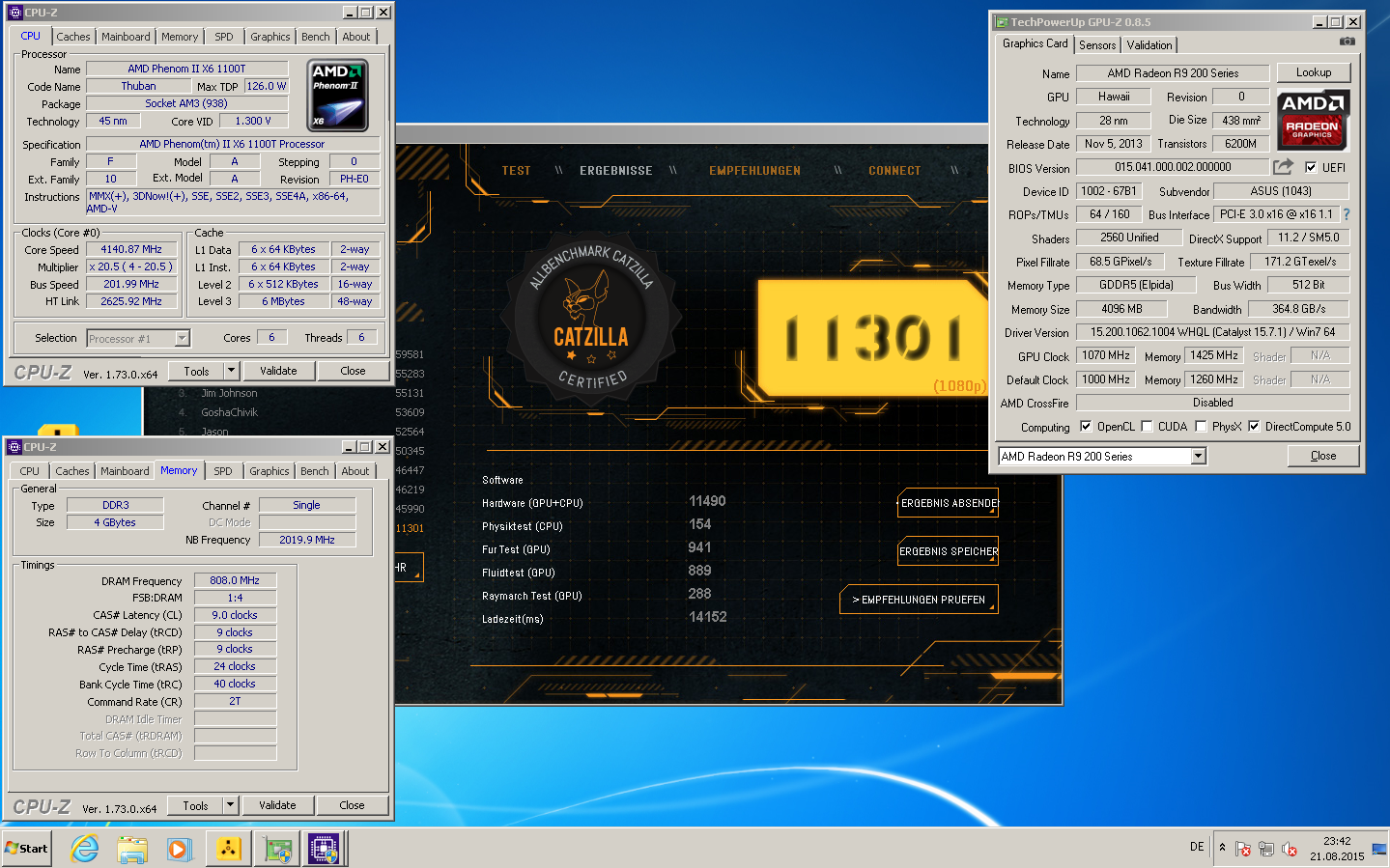Image resolution: width=1390 pixels, height=868 pixels.
Task: Click Close button in upper CPU-Z
Action: (353, 371)
